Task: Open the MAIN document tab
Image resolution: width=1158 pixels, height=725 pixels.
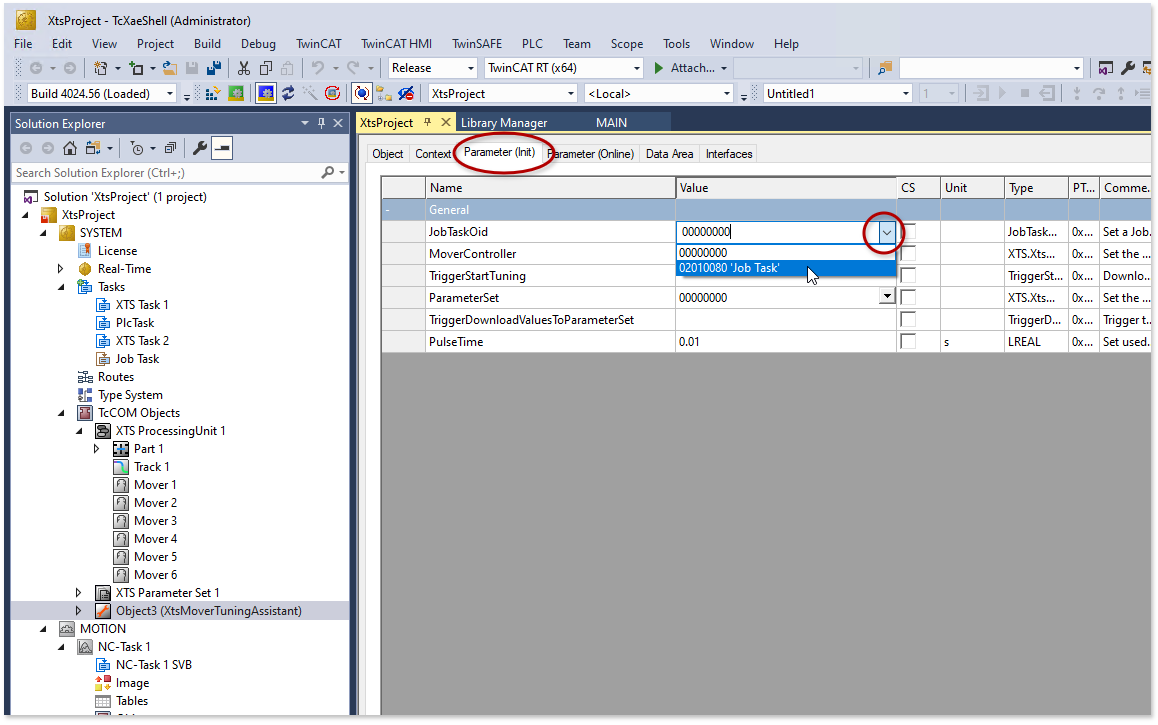Action: click(611, 123)
